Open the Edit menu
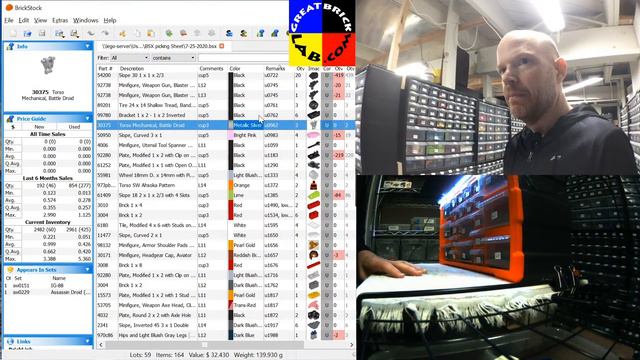 (24, 20)
